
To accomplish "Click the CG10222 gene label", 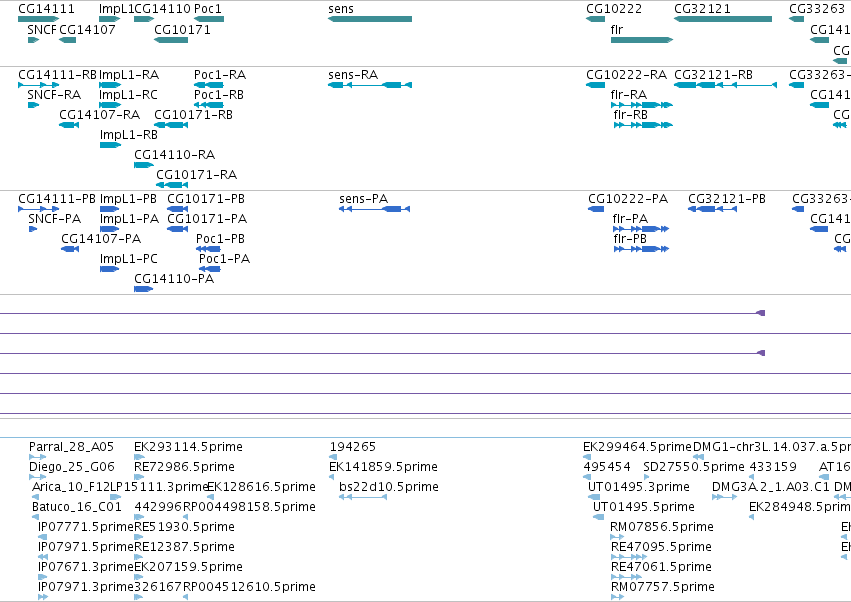I will click(x=614, y=9).
